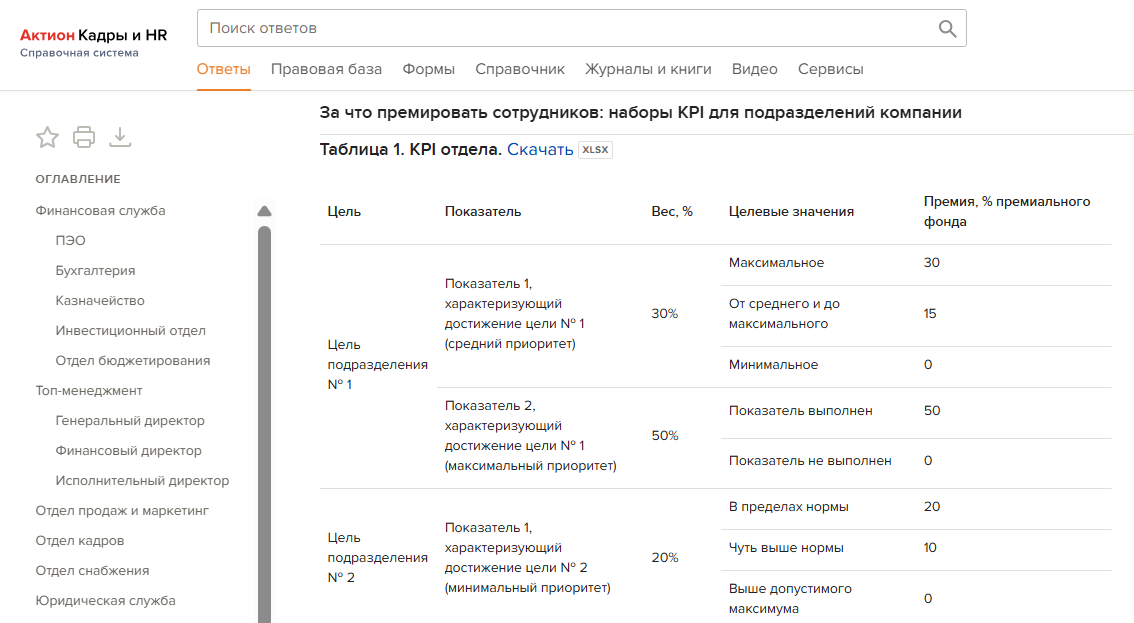The width and height of the screenshot is (1134, 623).
Task: Click Выше допустимого максимума cell
Action: 790,598
